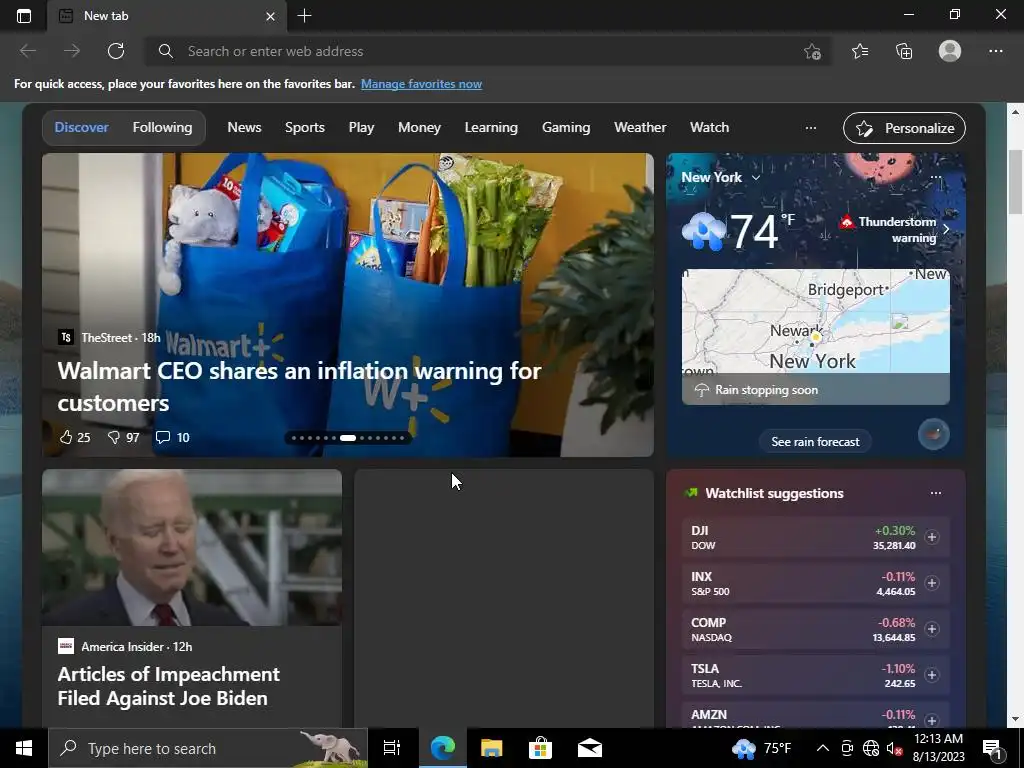Click the network globe tray icon
The height and width of the screenshot is (768, 1024).
click(871, 748)
